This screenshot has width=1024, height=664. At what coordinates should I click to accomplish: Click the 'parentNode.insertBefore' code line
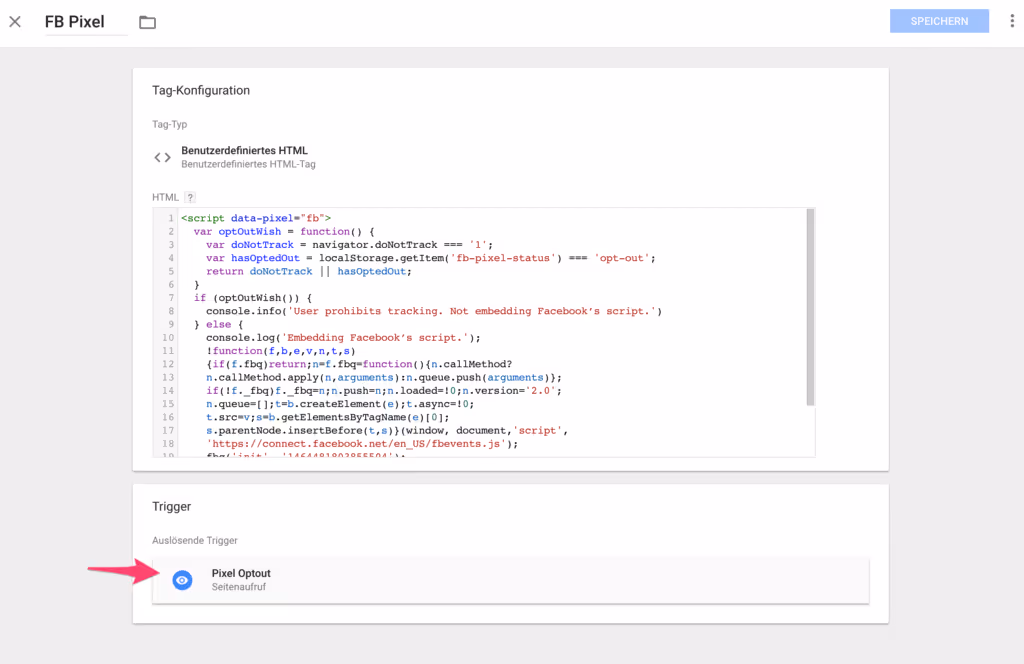coord(387,430)
